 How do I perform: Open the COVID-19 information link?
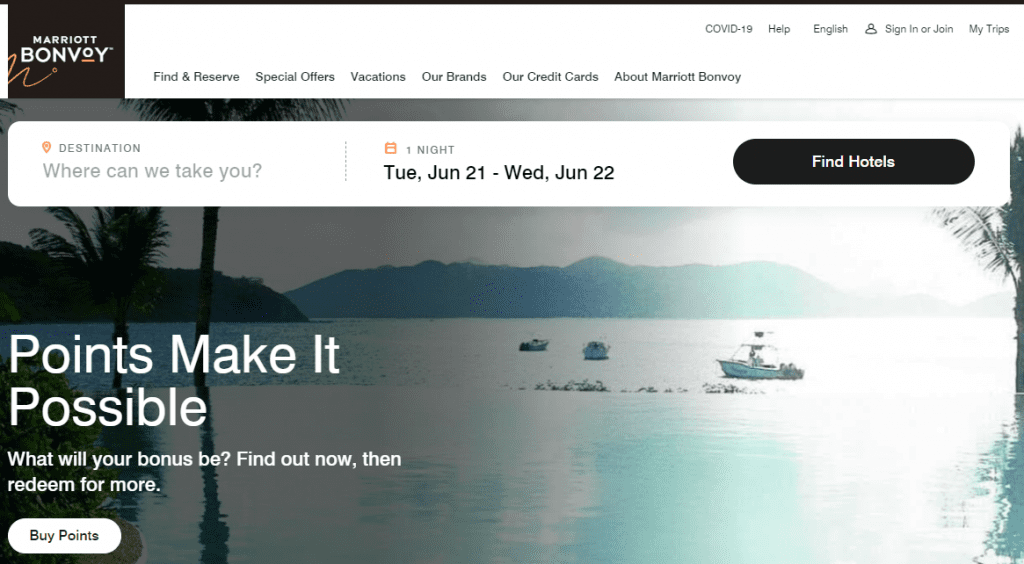coord(729,29)
